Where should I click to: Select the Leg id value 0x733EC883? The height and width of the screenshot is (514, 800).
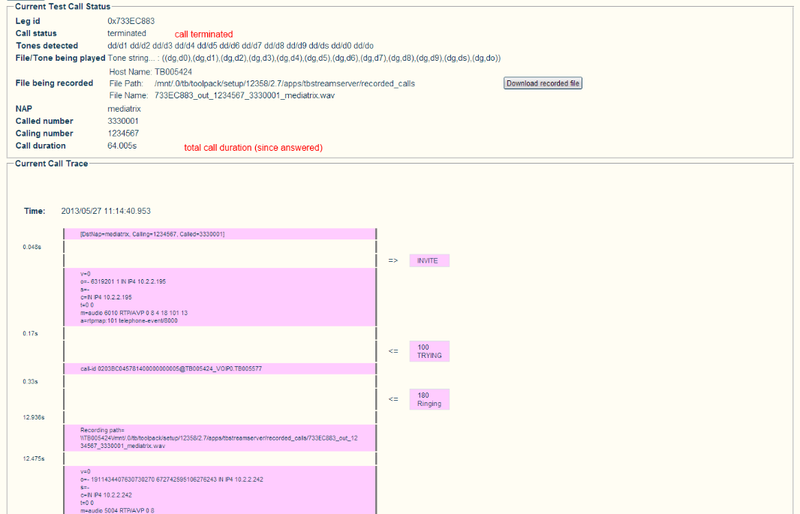131,21
